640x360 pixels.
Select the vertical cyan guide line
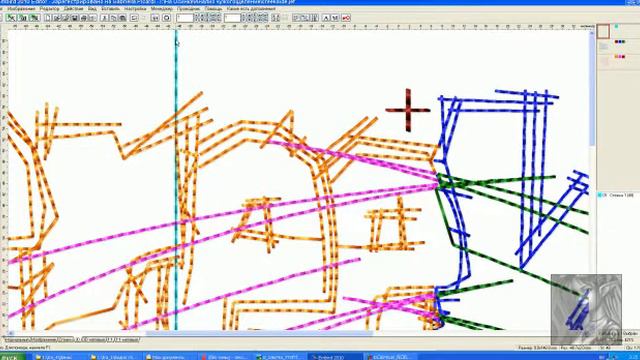click(176, 180)
